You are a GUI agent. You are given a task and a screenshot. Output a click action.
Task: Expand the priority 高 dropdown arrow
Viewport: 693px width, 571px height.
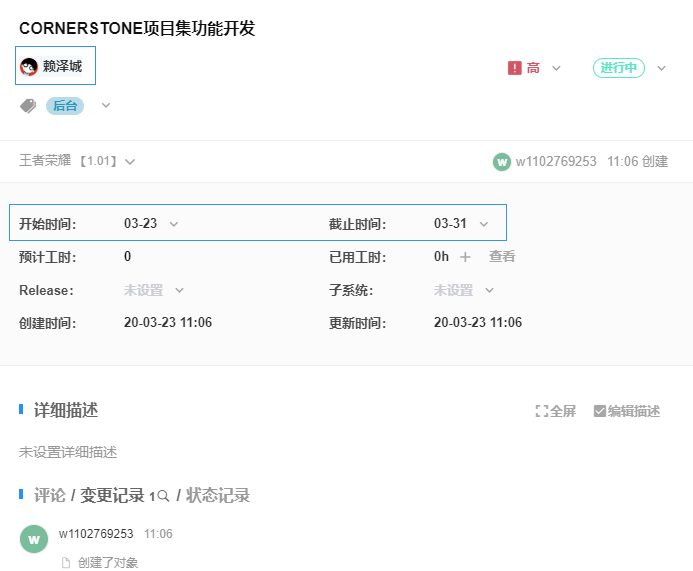click(x=556, y=68)
